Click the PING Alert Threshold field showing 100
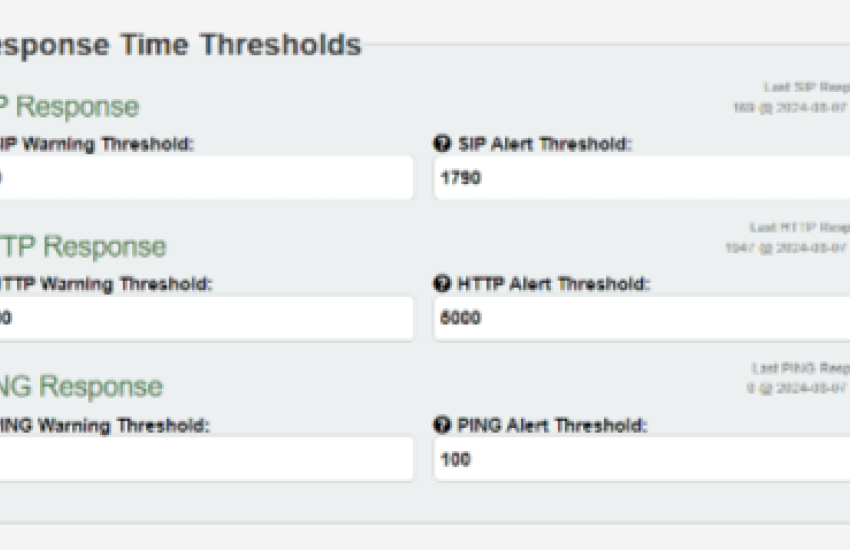This screenshot has width=850, height=550. [642, 459]
